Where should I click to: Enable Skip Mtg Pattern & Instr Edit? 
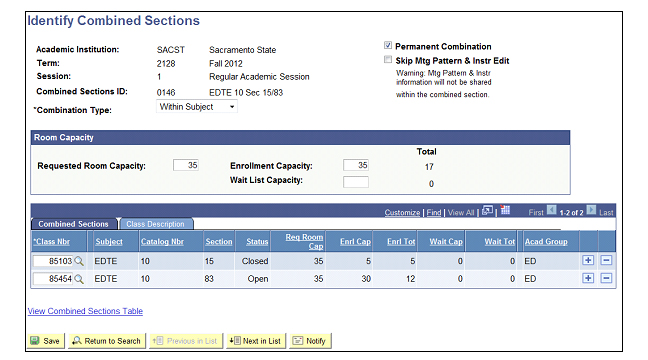[x=388, y=60]
